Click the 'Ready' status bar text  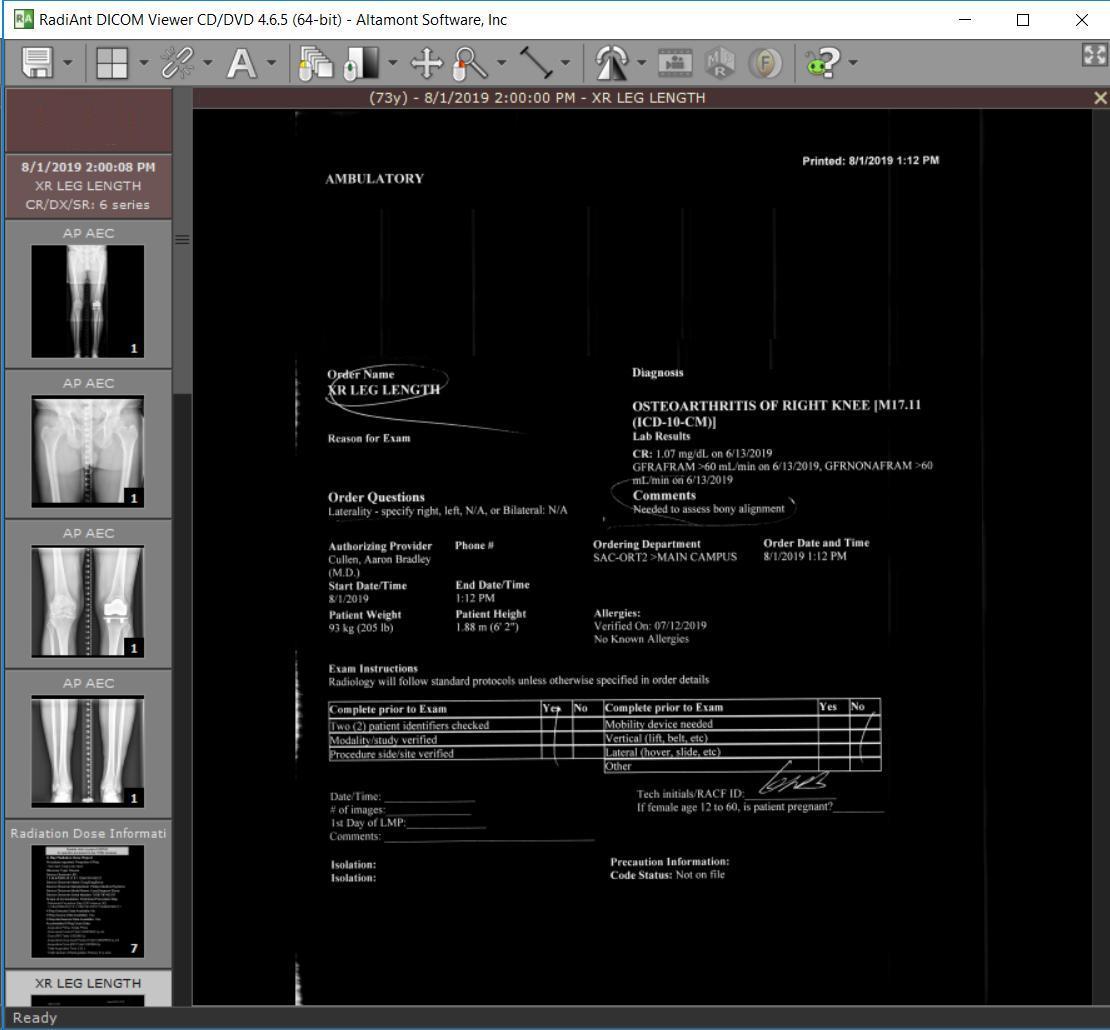(35, 1017)
